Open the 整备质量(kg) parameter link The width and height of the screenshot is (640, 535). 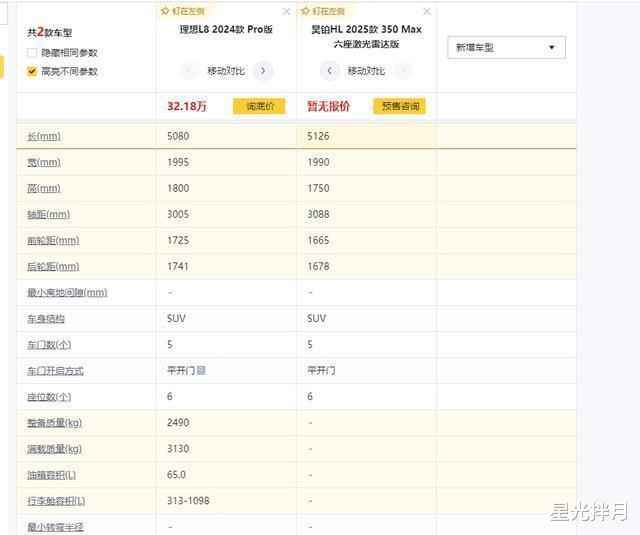54,423
